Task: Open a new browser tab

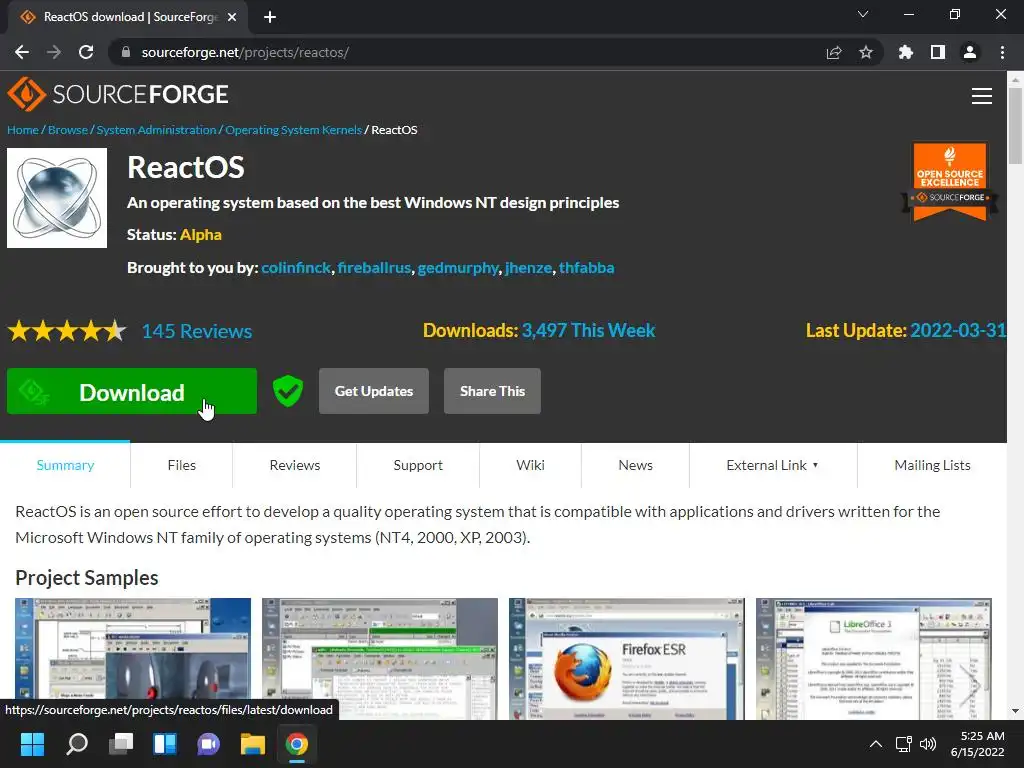Action: [x=270, y=17]
